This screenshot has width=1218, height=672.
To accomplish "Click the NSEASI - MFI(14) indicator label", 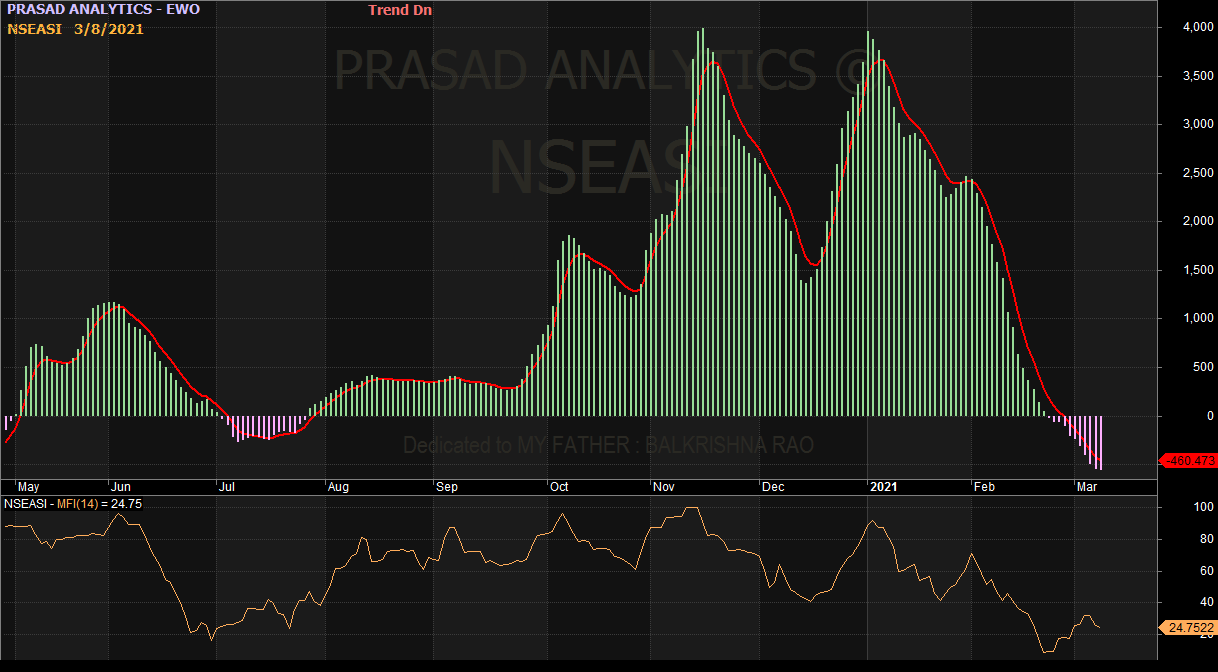I will click(73, 504).
